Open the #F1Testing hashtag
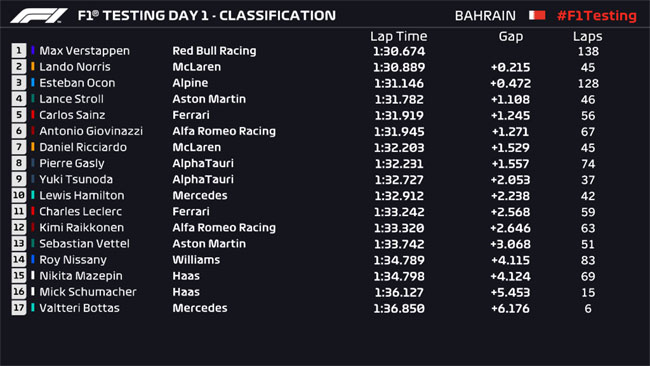This screenshot has width=650, height=366. pos(597,16)
